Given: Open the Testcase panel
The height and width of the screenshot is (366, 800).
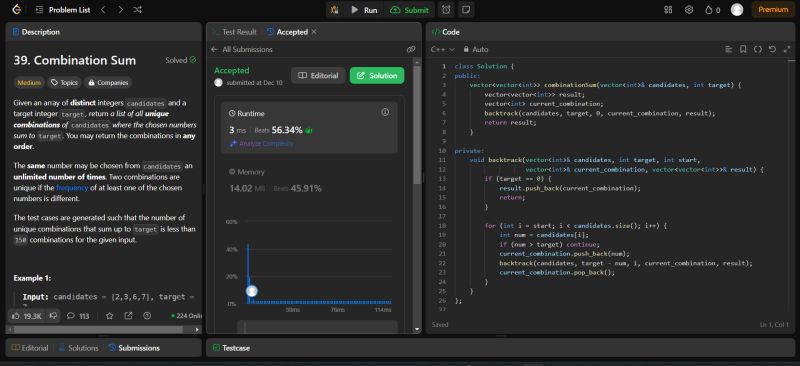Looking at the screenshot, I should tap(231, 348).
